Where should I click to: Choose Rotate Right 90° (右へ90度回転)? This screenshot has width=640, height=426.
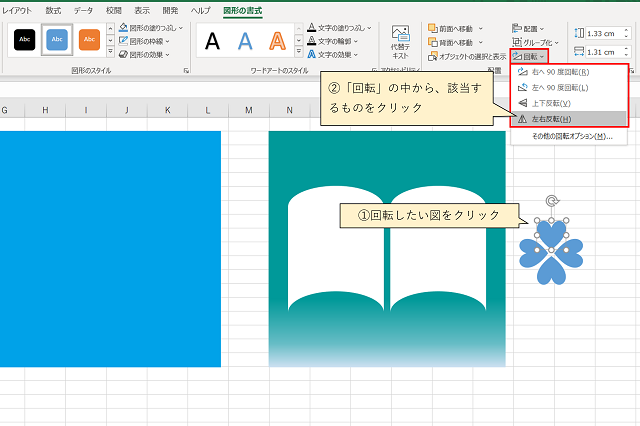(x=569, y=72)
